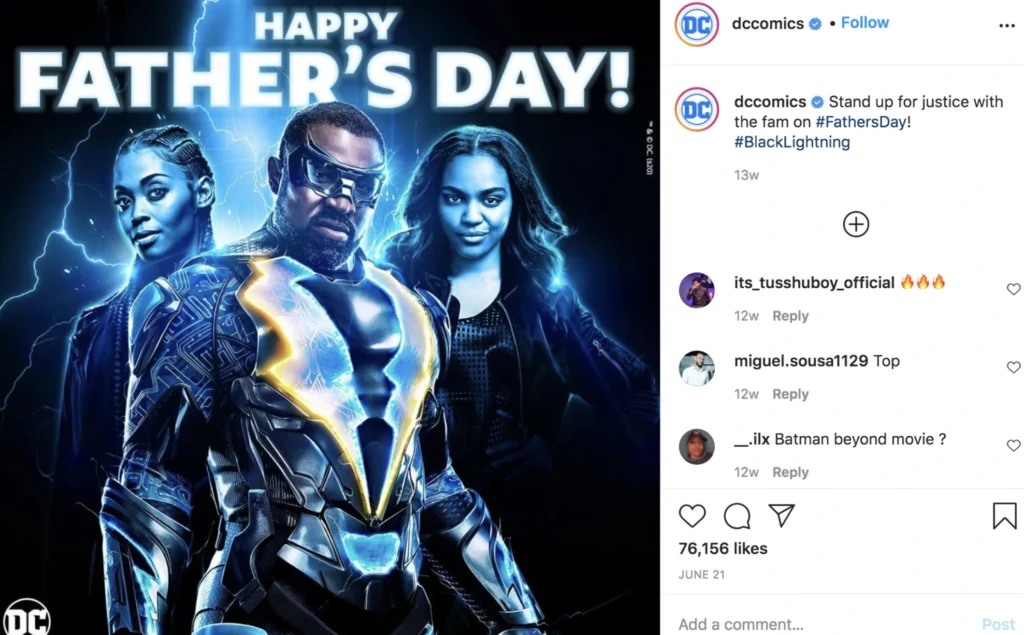1024x635 pixels.
Task: Click the DC profile picture in header
Action: pos(697,24)
